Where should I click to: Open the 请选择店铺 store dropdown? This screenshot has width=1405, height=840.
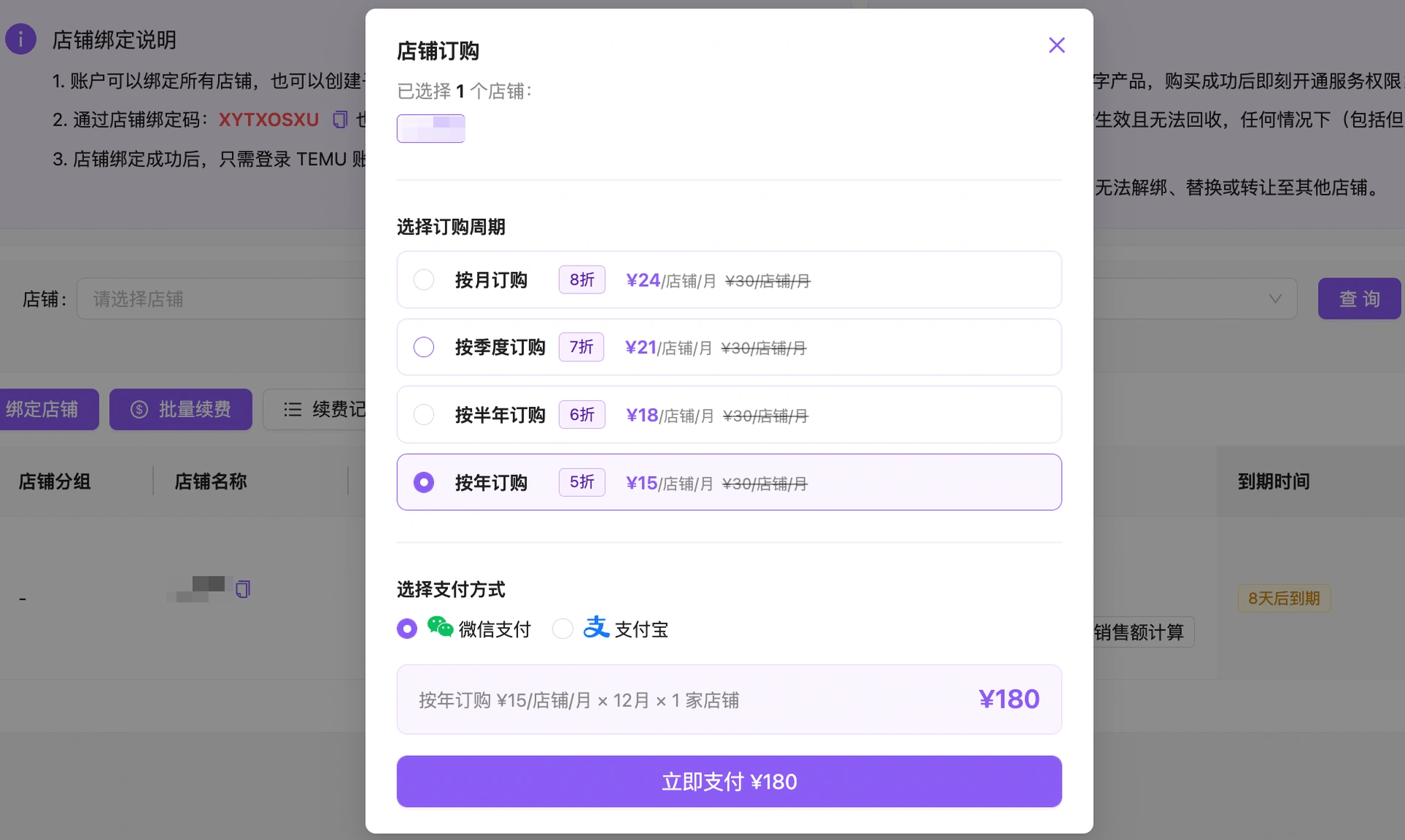(221, 299)
